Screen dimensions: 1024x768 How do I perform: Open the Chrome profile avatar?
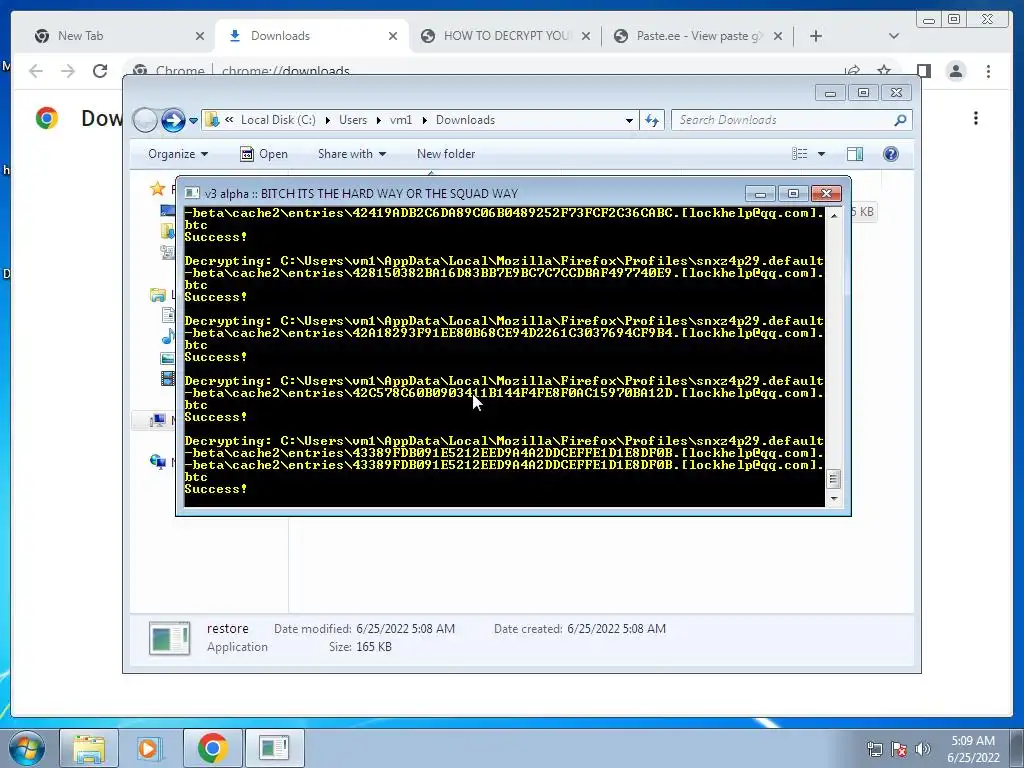pos(956,71)
